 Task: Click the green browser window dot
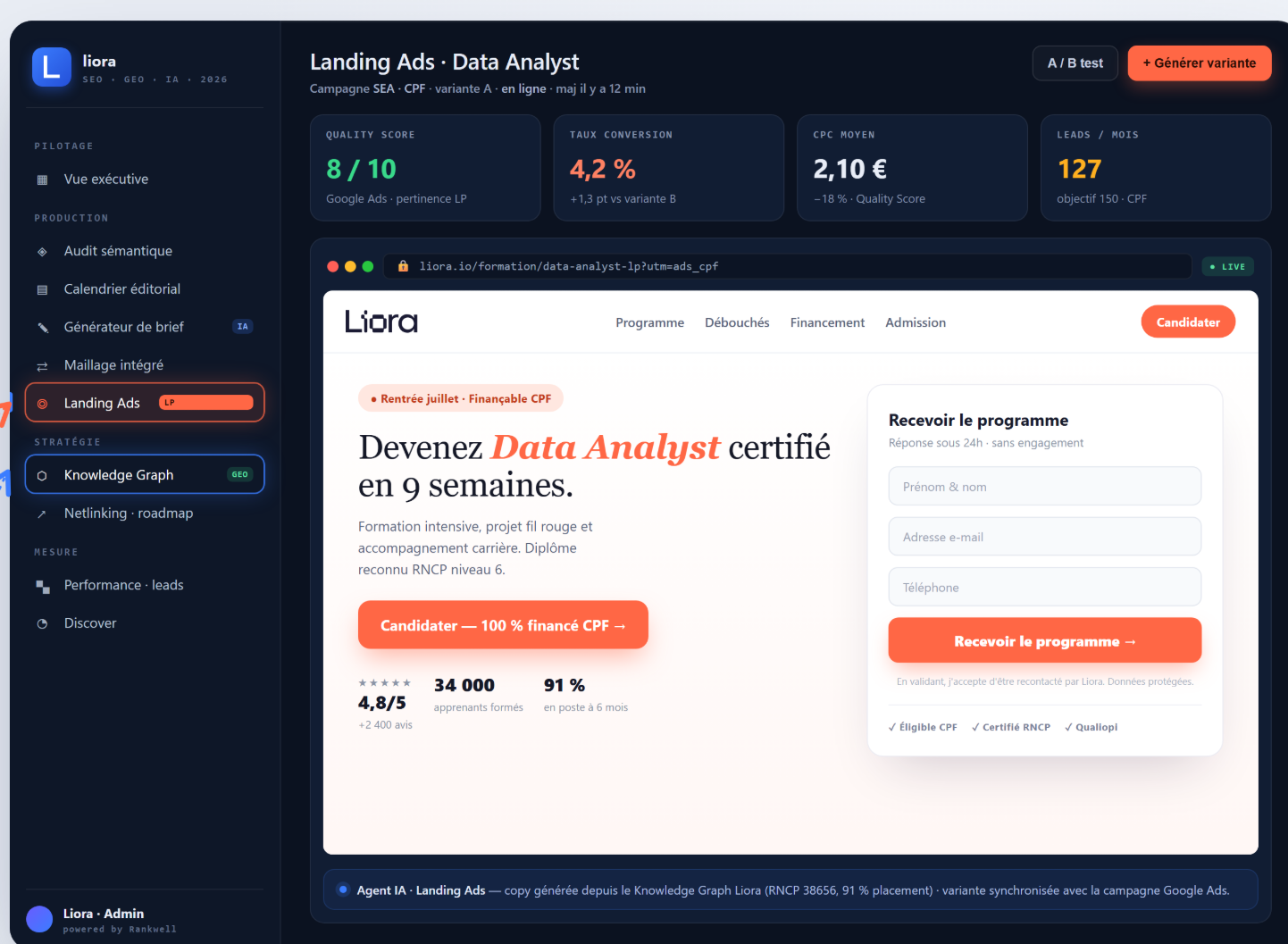coord(368,266)
